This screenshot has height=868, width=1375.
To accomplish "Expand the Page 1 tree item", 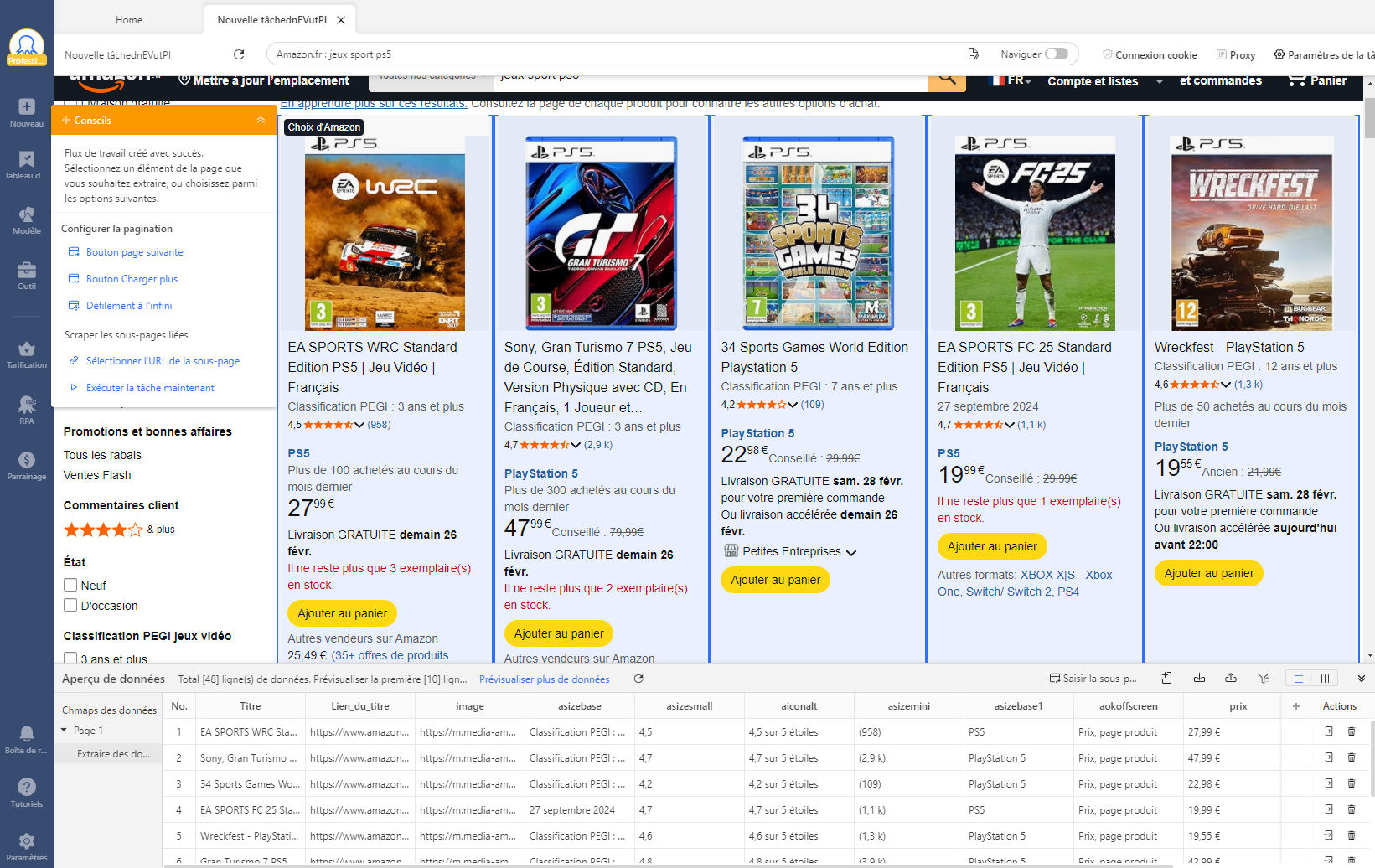I will 65,730.
